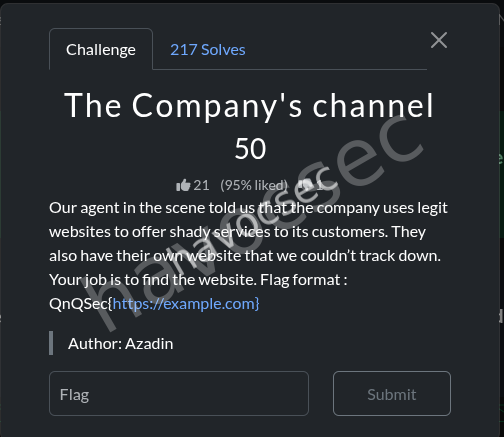Viewport: 504px width, 437px height.
Task: Click the "95% liked" rating text
Action: point(254,185)
